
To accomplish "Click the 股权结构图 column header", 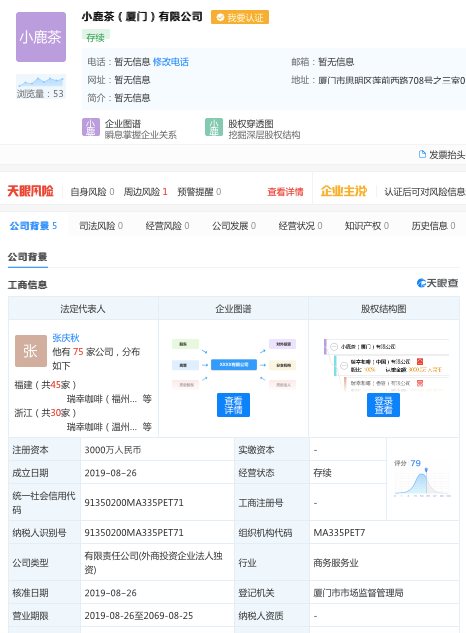I will click(x=384, y=309).
